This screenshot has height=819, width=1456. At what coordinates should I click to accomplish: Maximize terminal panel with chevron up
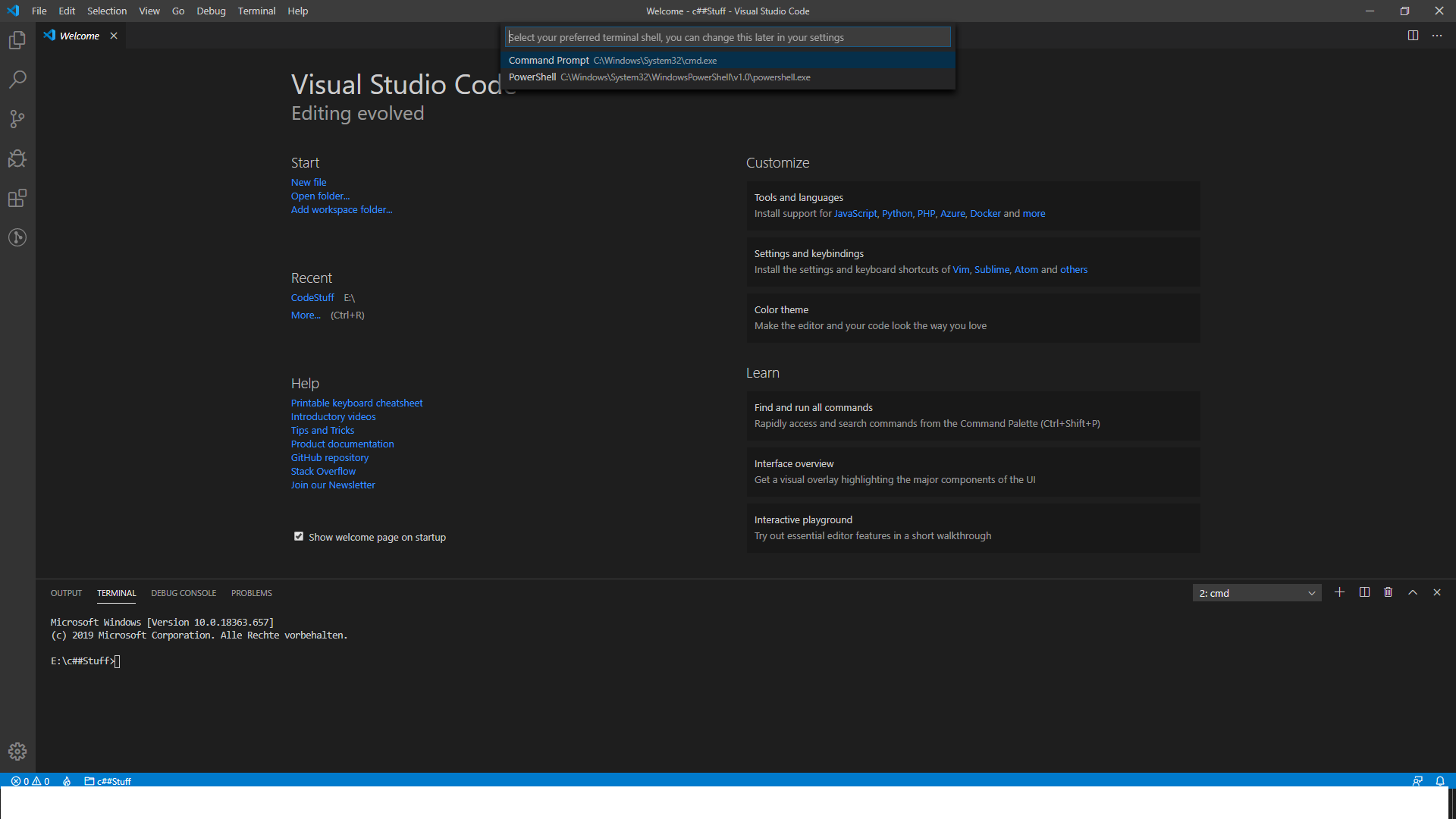coord(1413,592)
